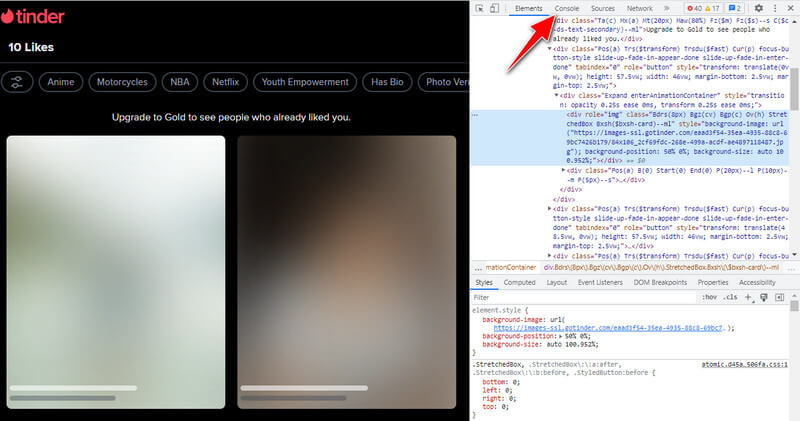
Task: Click the Filter styles input field
Action: 580,297
